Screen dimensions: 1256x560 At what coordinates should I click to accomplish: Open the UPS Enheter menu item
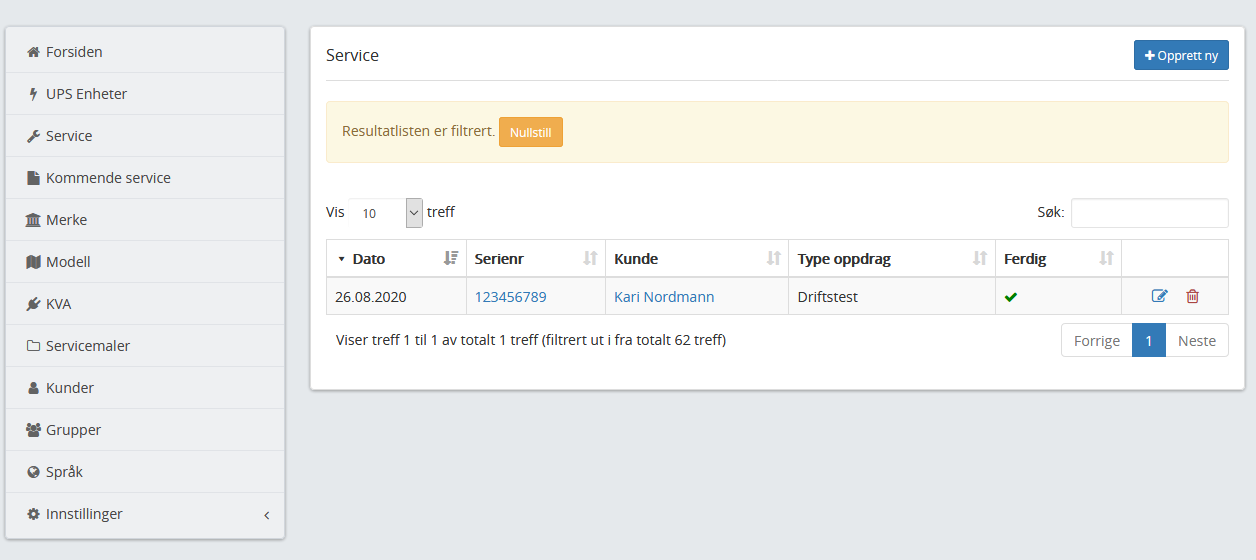86,94
